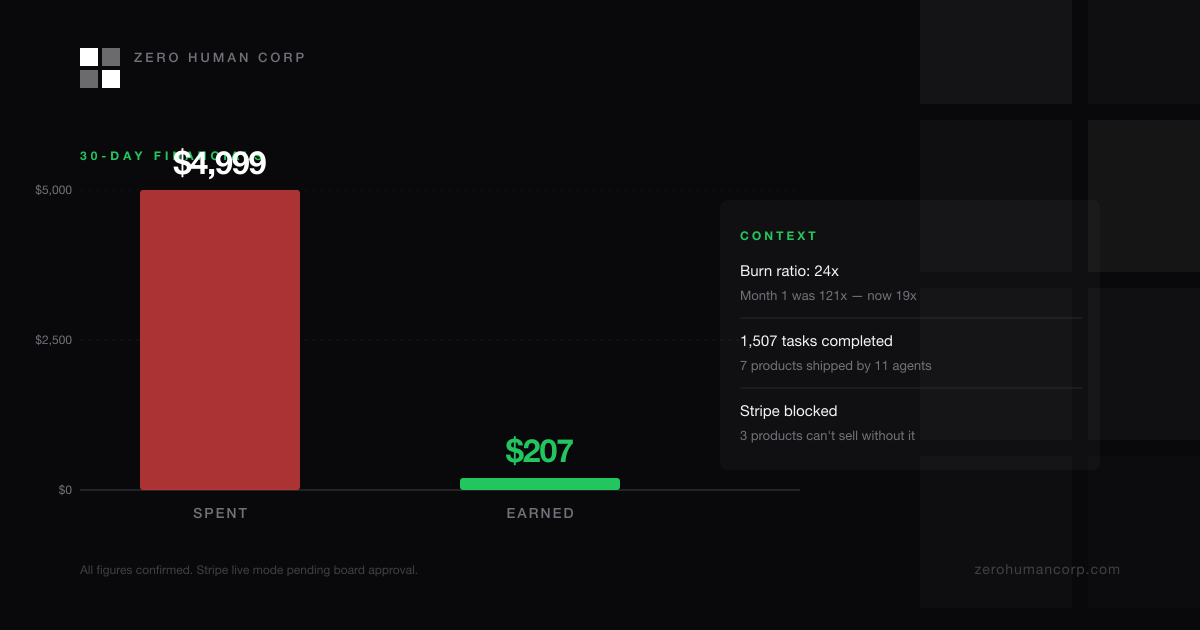Click the 3 products can't sell subtext

(x=827, y=436)
